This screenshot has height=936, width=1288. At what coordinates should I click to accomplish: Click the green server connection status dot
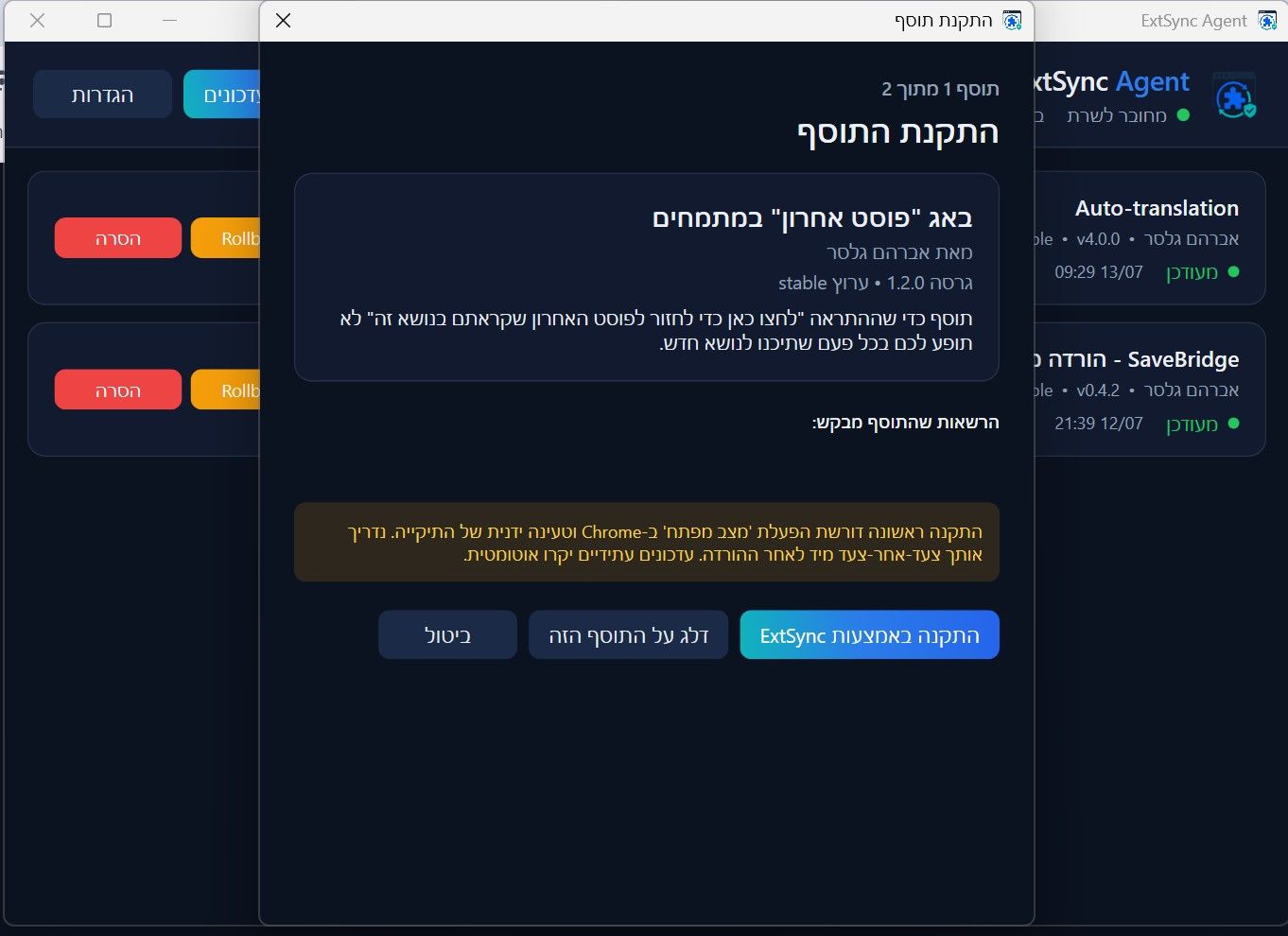(x=1183, y=115)
